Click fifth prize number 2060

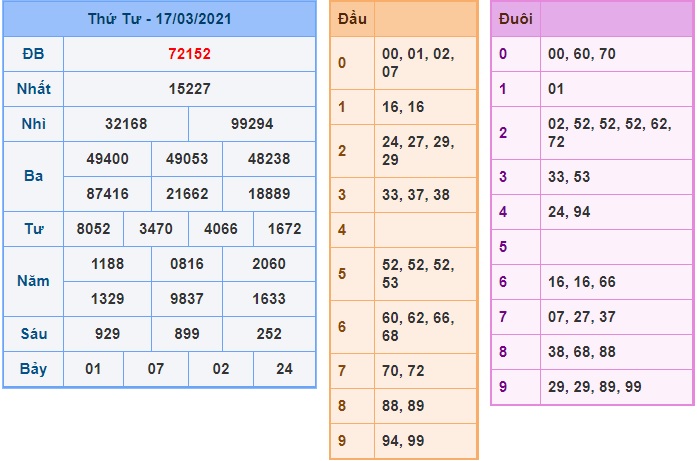click(269, 264)
